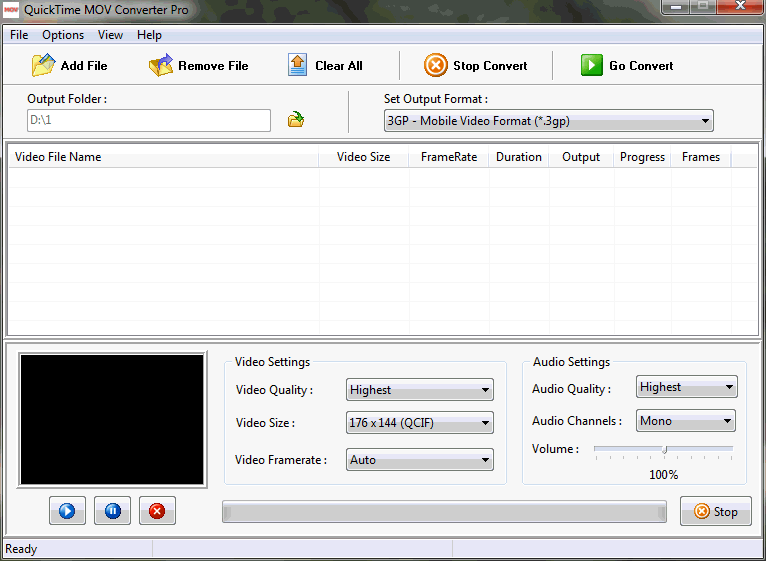Viewport: 766px width, 561px height.
Task: Click the Duration column header
Action: 519,157
